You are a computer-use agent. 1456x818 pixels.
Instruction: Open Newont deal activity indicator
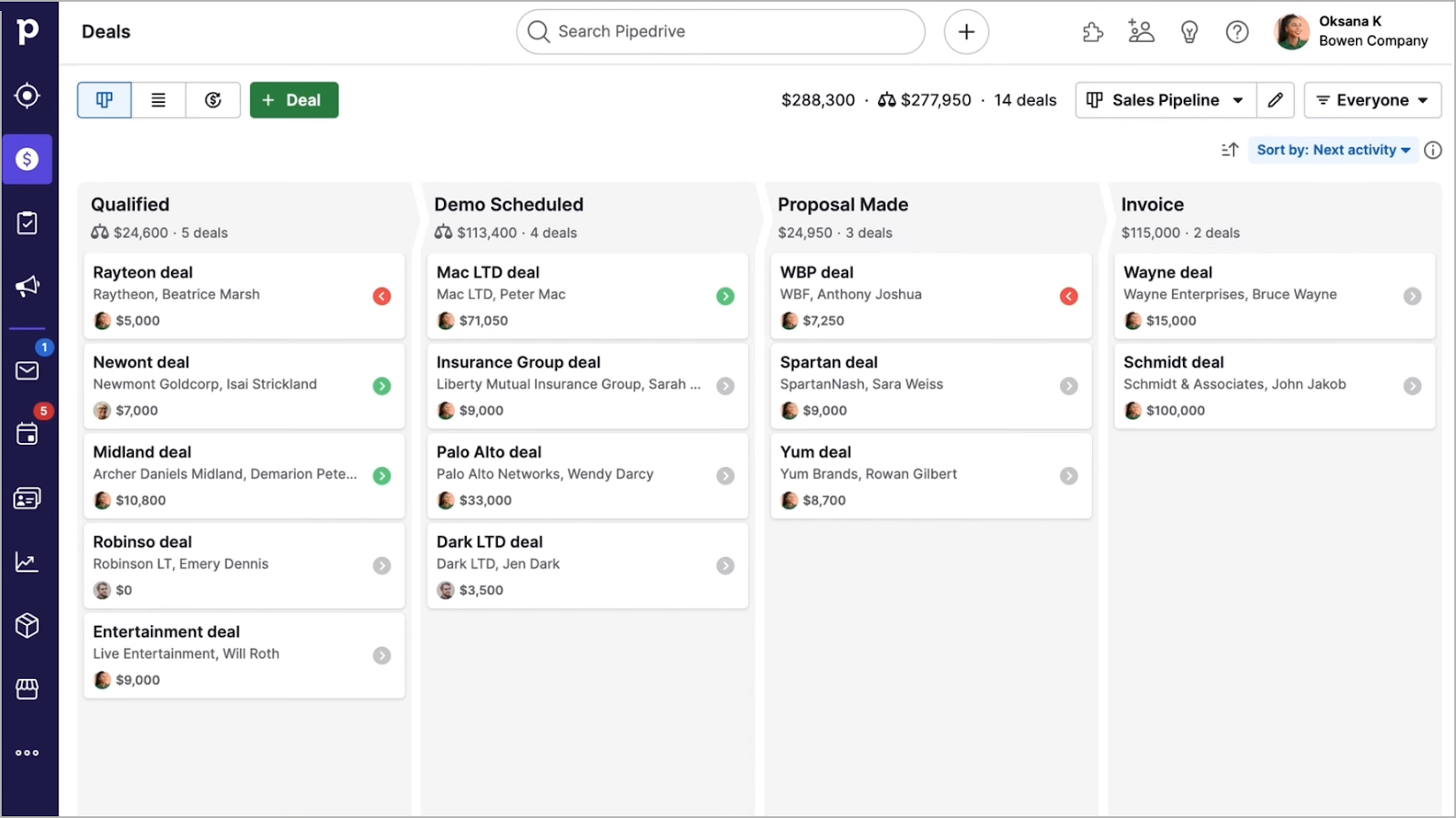point(382,386)
